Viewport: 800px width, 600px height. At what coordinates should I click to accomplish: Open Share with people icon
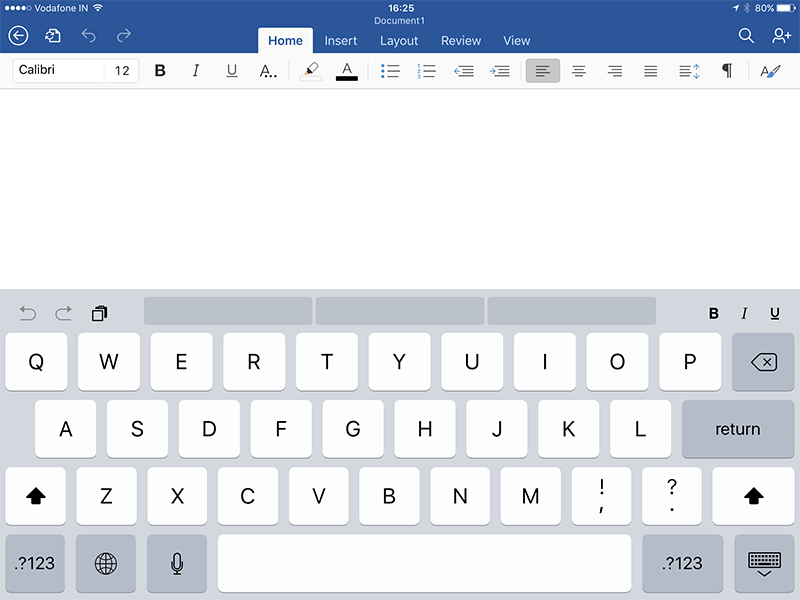point(781,36)
